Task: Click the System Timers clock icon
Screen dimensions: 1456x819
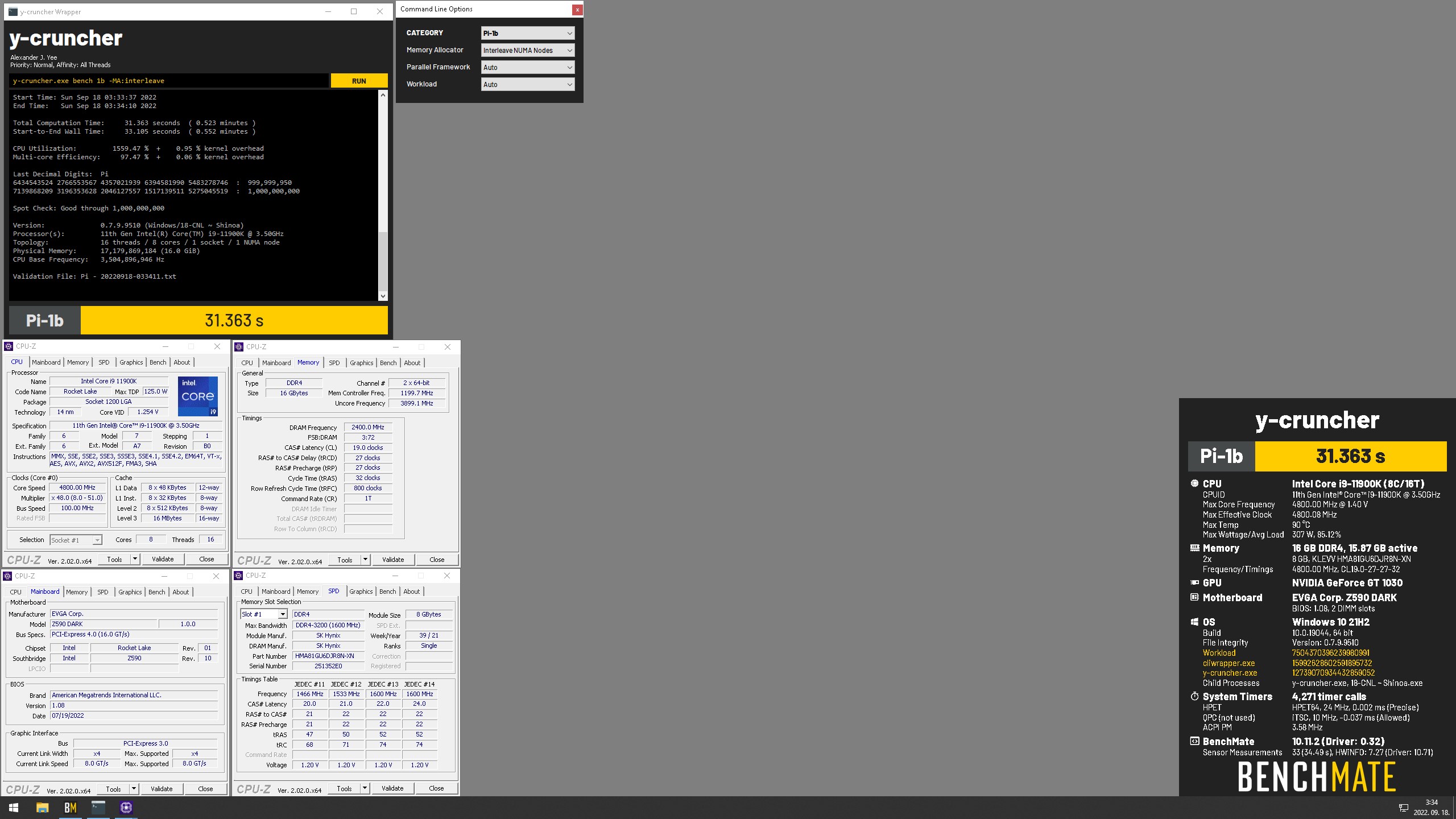Action: pyautogui.click(x=1194, y=696)
